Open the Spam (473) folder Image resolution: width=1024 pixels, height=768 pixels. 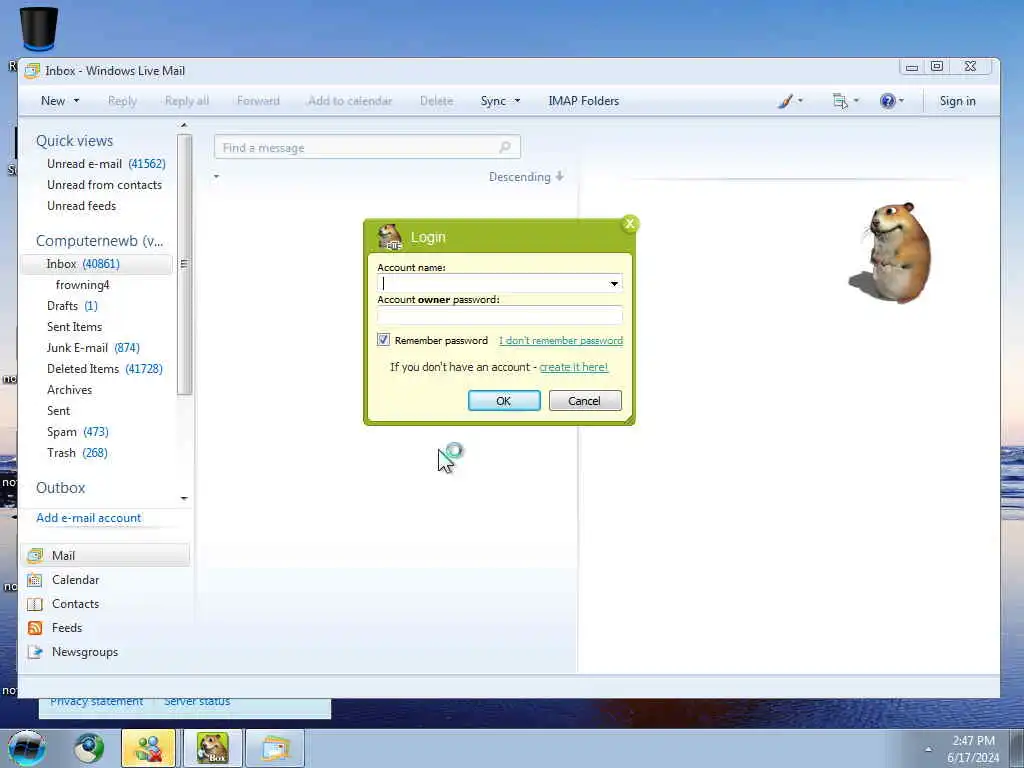pos(78,432)
